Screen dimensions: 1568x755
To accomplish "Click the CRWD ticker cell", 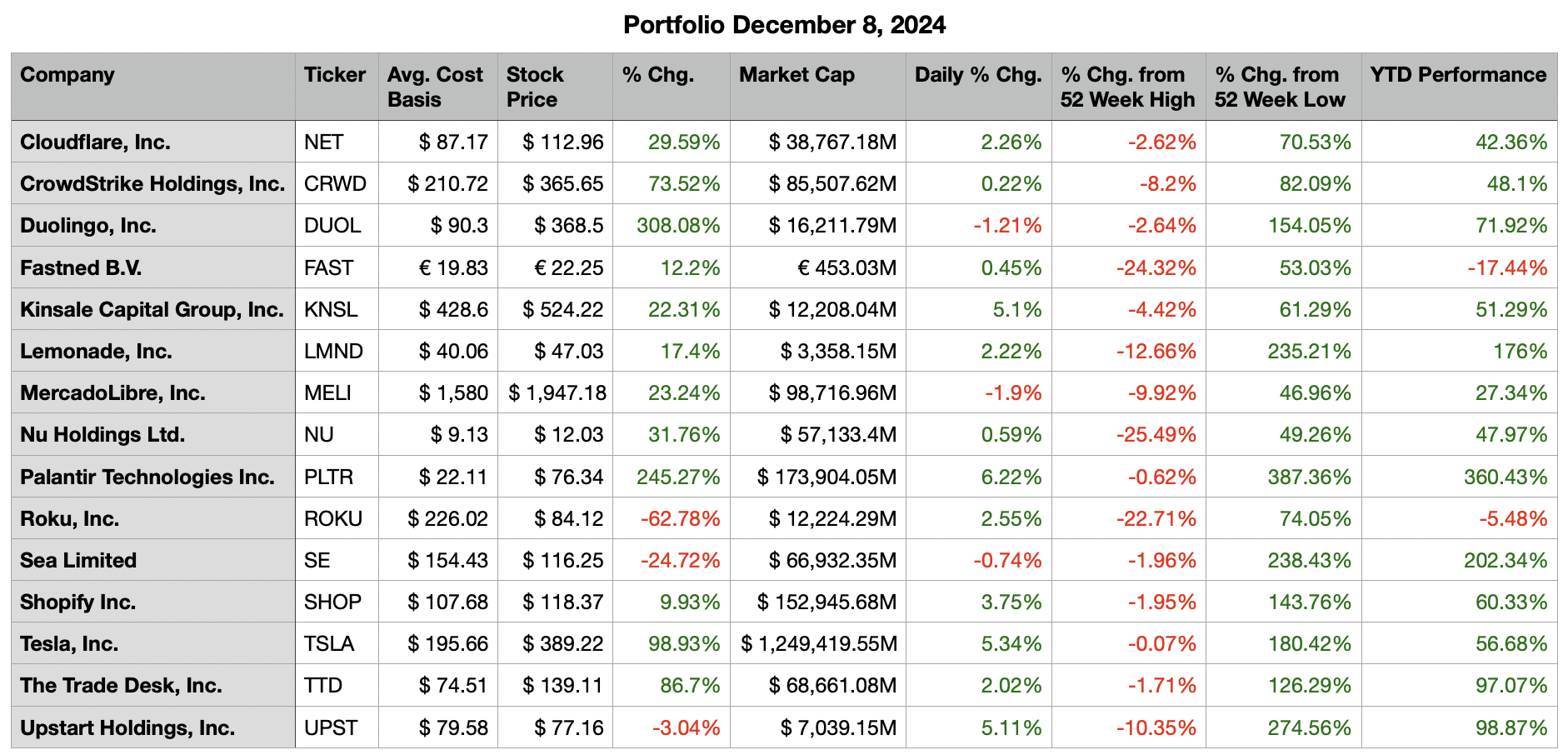I will click(335, 184).
